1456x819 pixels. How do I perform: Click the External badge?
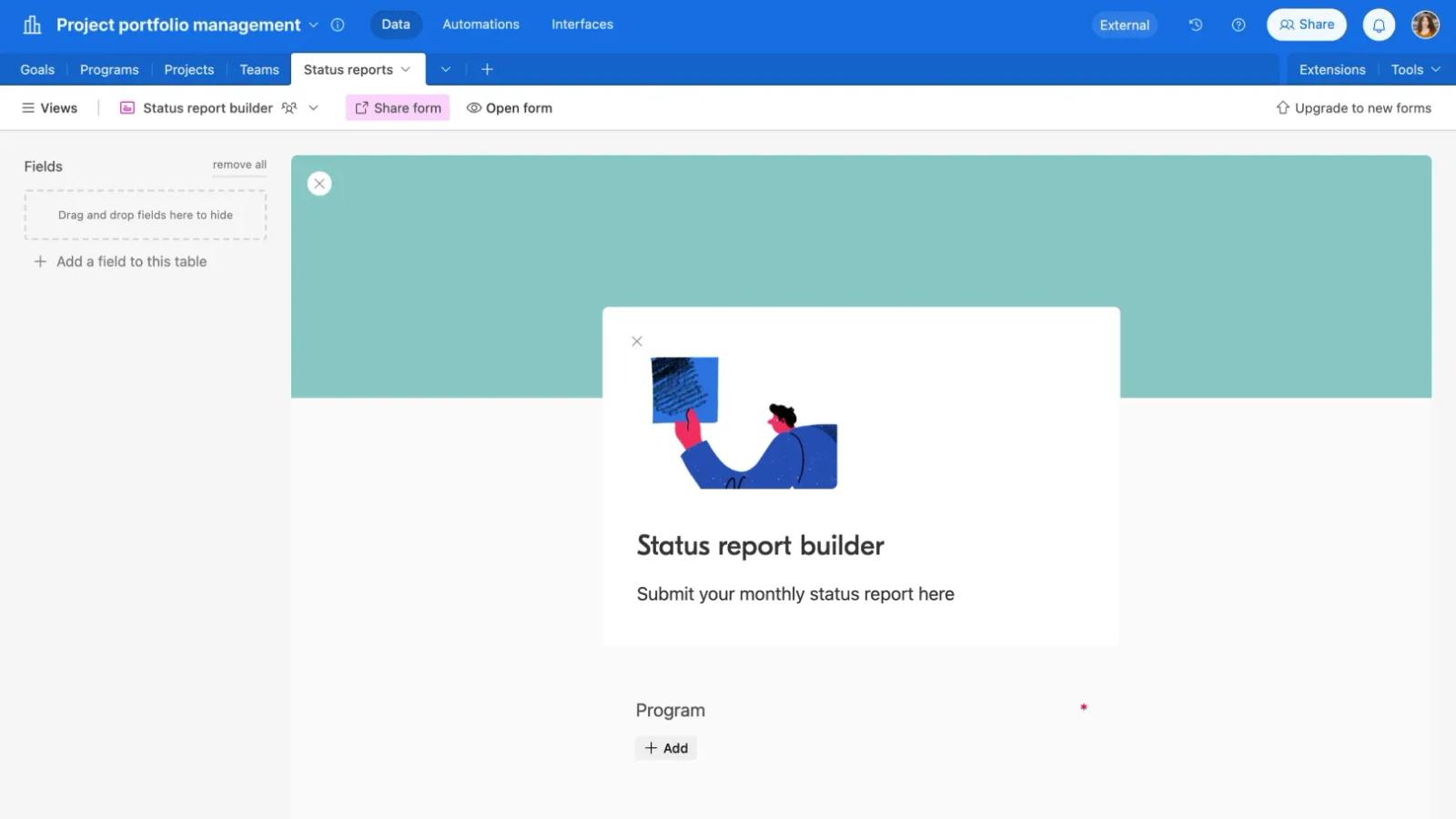click(x=1124, y=25)
